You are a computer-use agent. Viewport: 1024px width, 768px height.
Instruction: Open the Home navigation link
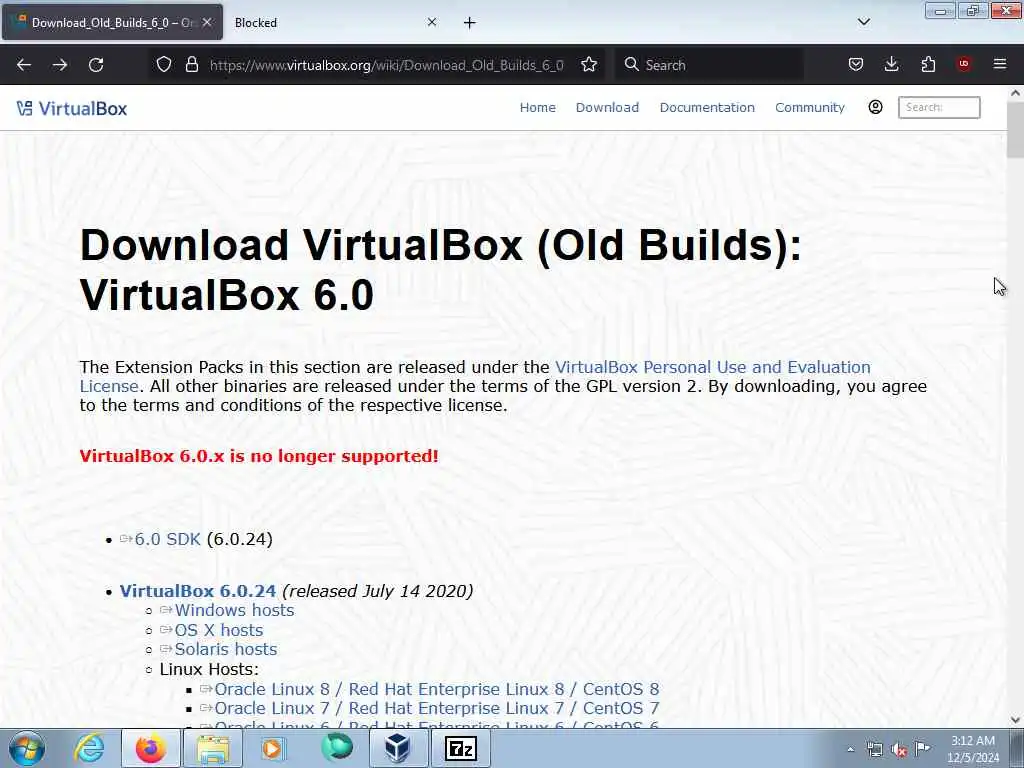537,108
